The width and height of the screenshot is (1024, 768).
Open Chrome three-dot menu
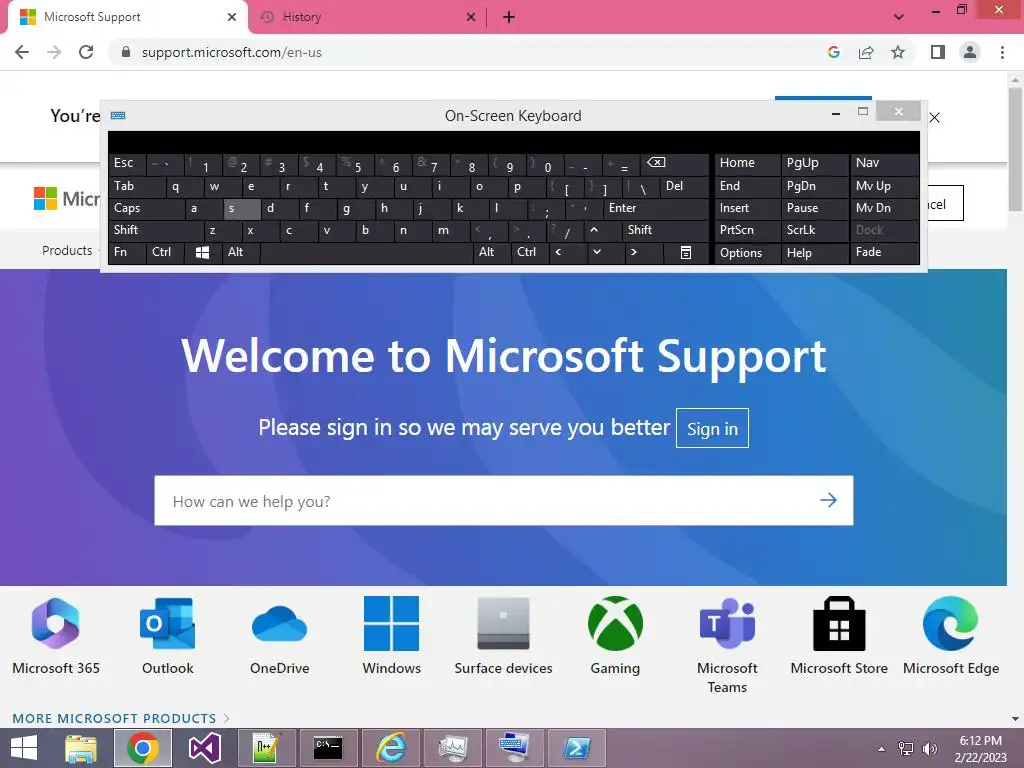click(1002, 52)
